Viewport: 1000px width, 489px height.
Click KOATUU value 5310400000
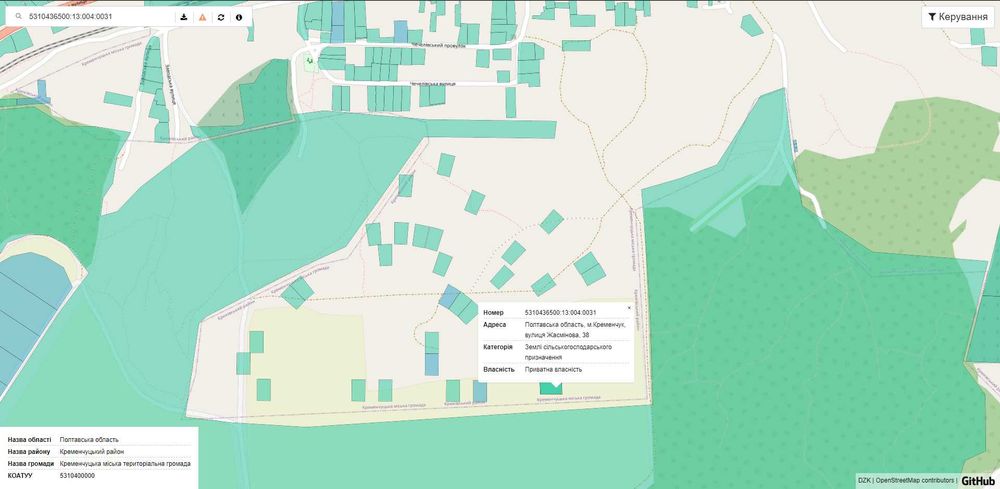tap(77, 476)
